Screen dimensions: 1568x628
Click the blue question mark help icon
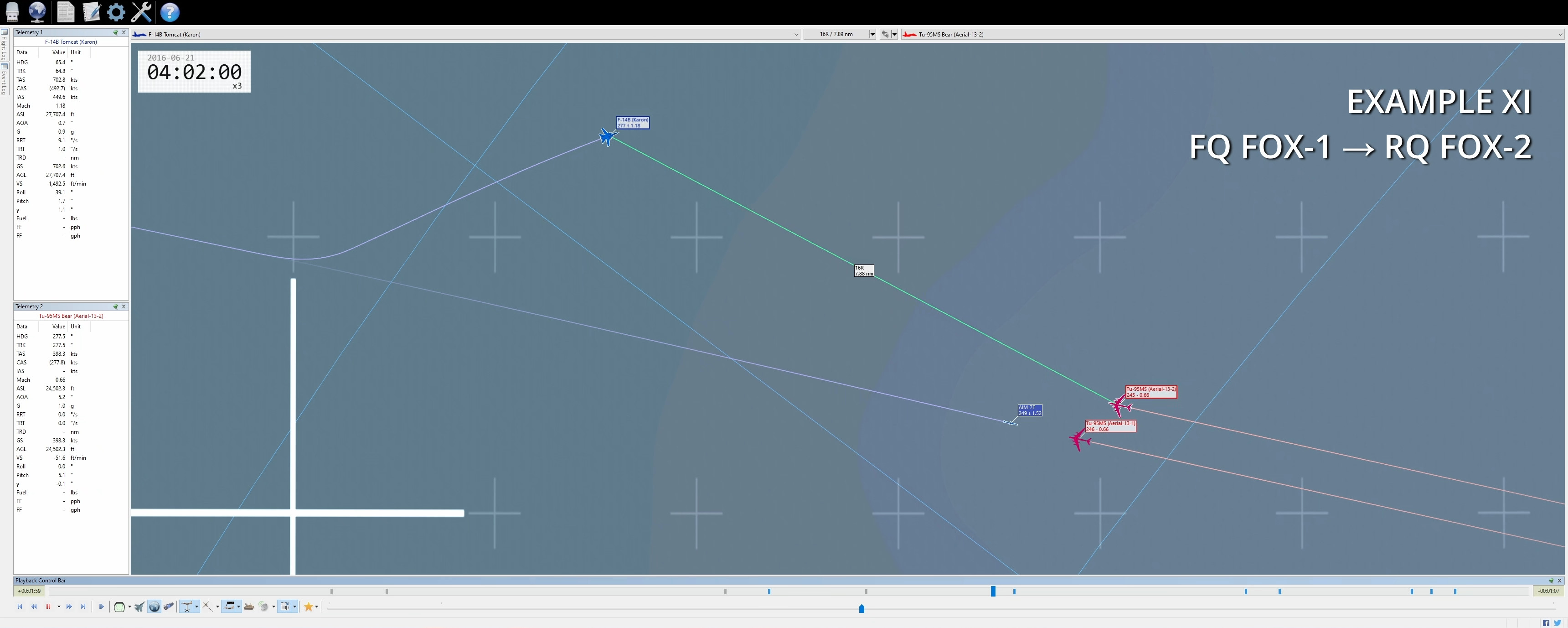(x=170, y=11)
